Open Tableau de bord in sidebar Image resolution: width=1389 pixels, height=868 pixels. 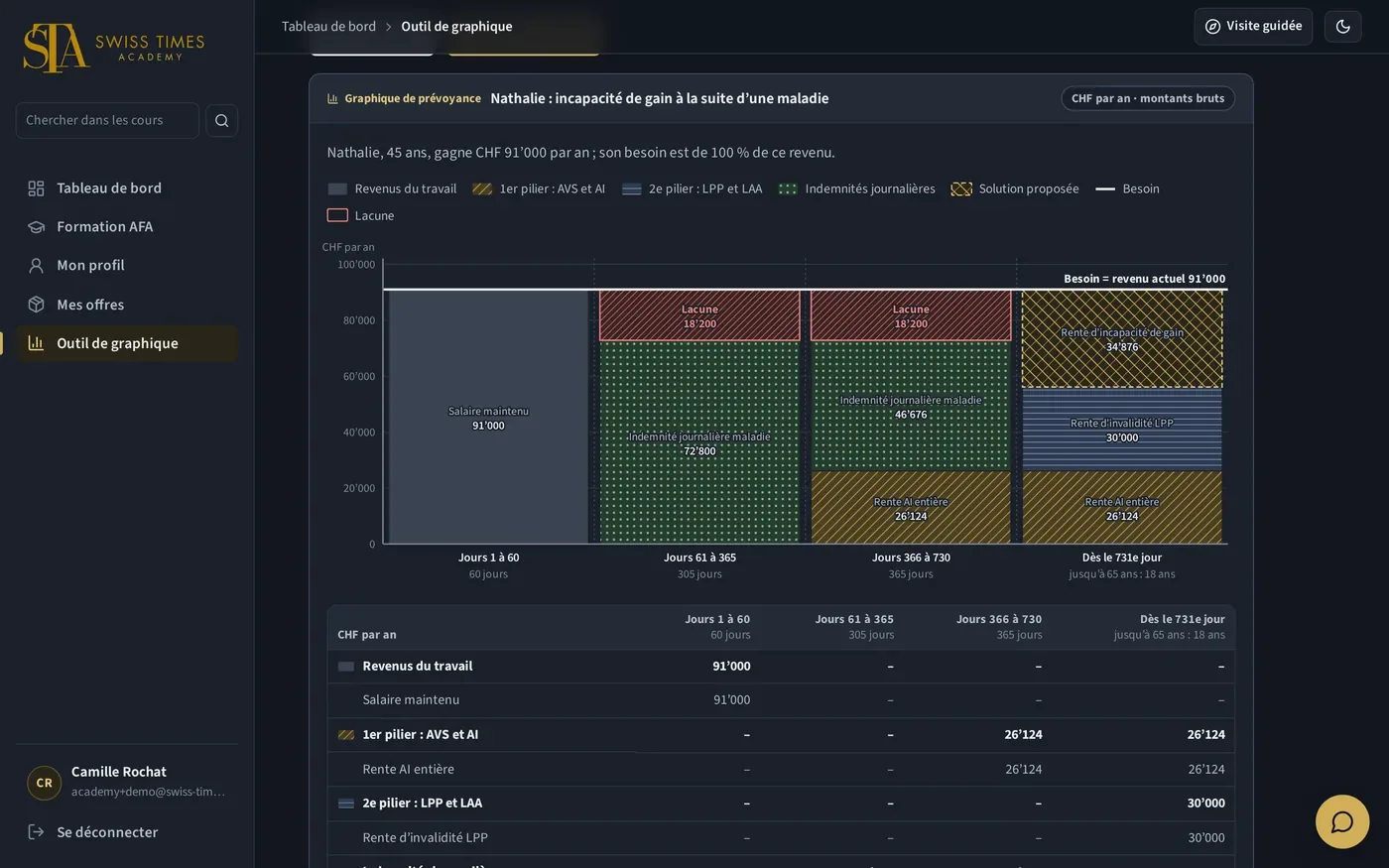click(127, 188)
